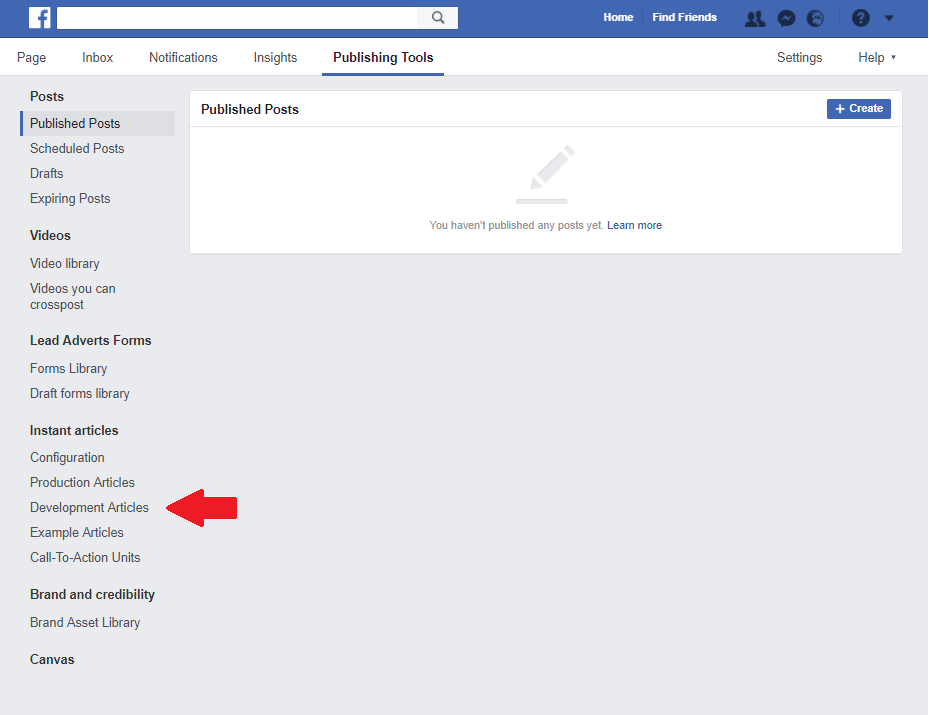The width and height of the screenshot is (929, 715).
Task: Follow the Learn more link
Action: click(634, 225)
